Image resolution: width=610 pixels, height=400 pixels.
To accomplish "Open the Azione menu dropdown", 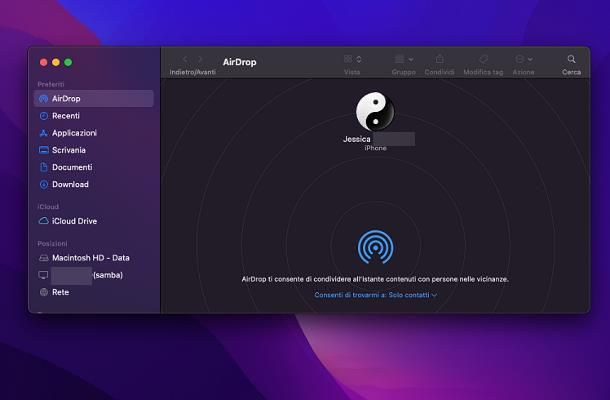I will coord(524,59).
